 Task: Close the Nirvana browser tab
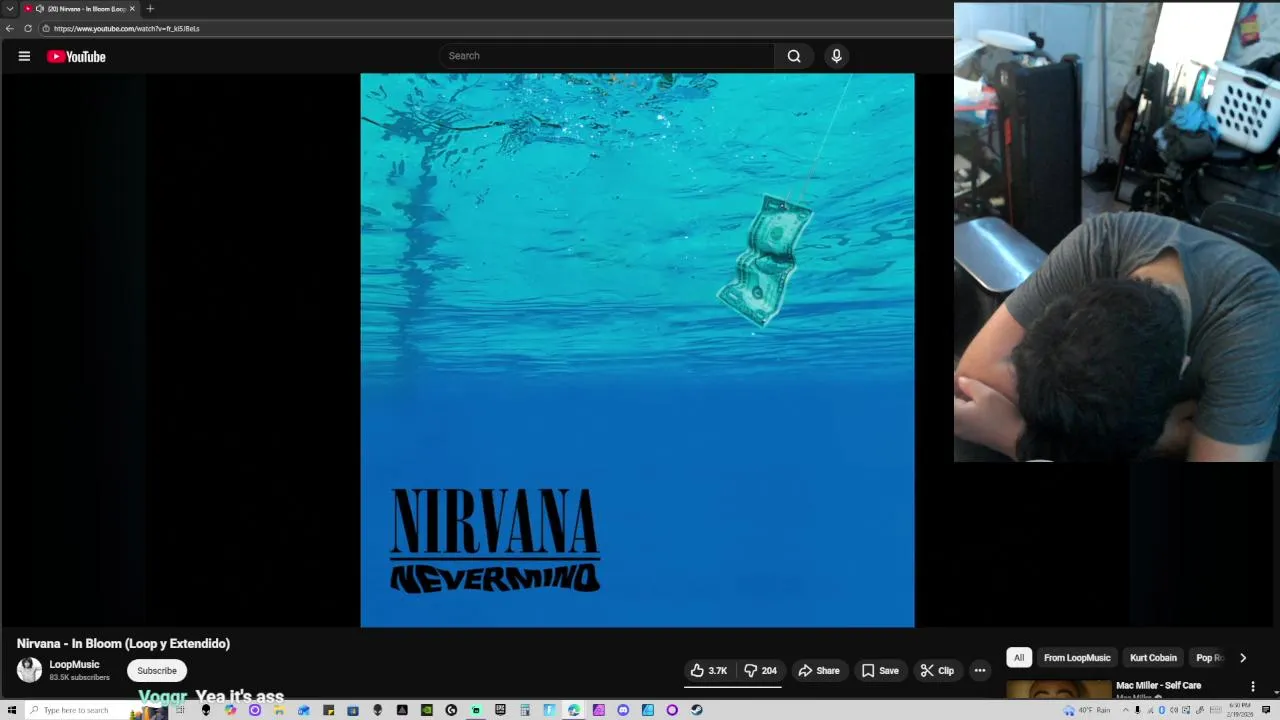132,9
